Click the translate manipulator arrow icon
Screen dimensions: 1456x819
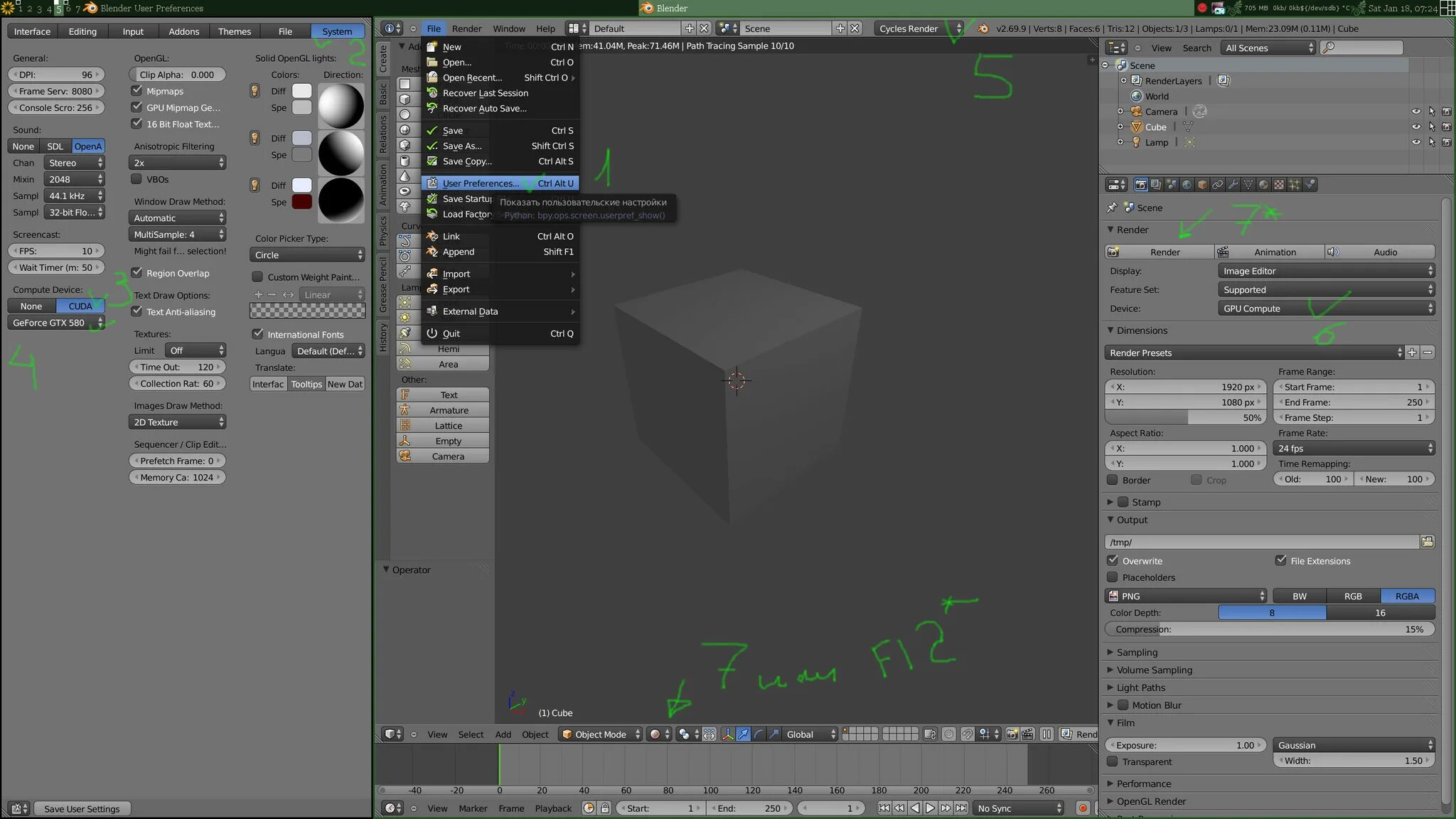click(743, 734)
